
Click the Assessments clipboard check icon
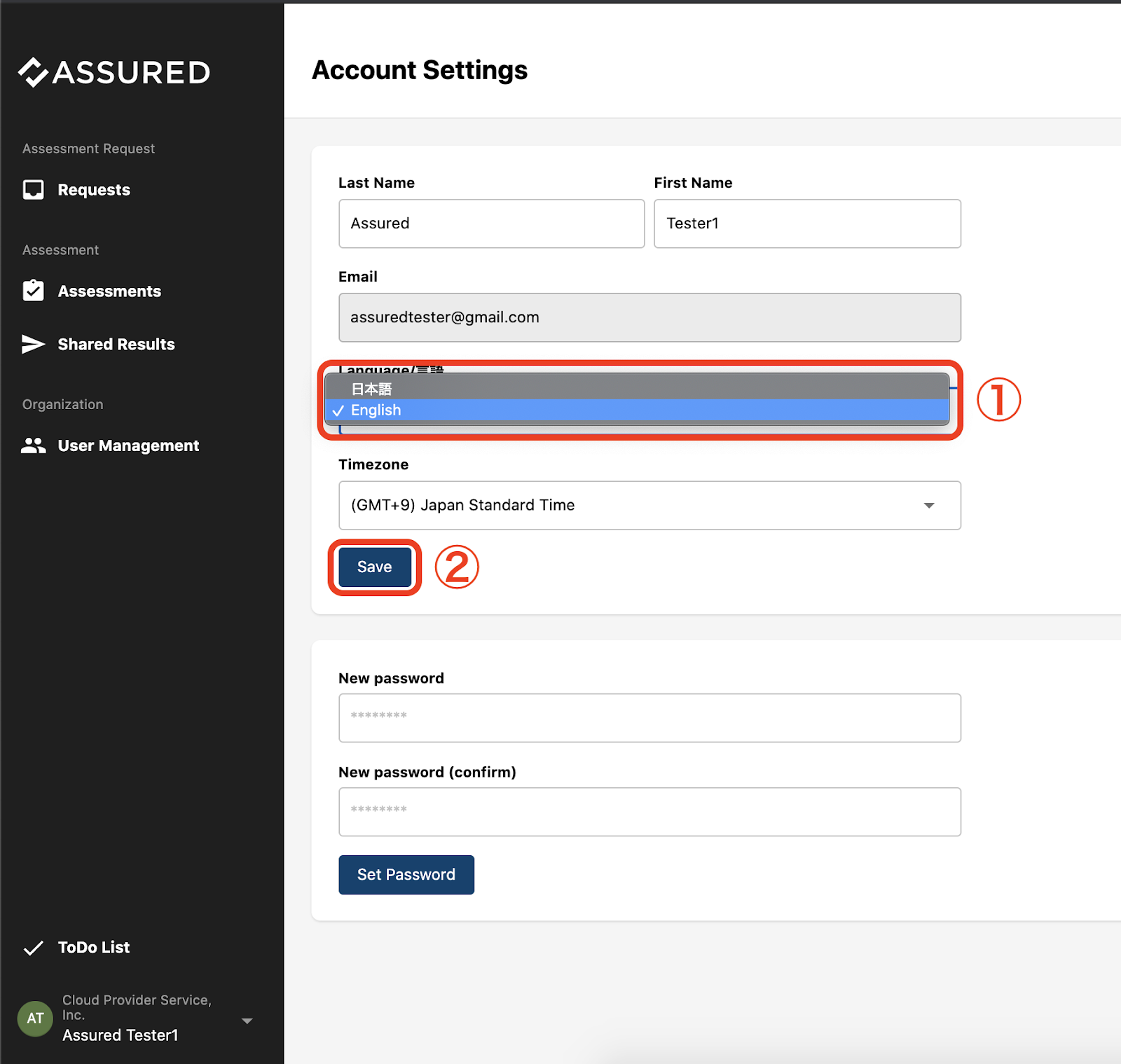33,291
